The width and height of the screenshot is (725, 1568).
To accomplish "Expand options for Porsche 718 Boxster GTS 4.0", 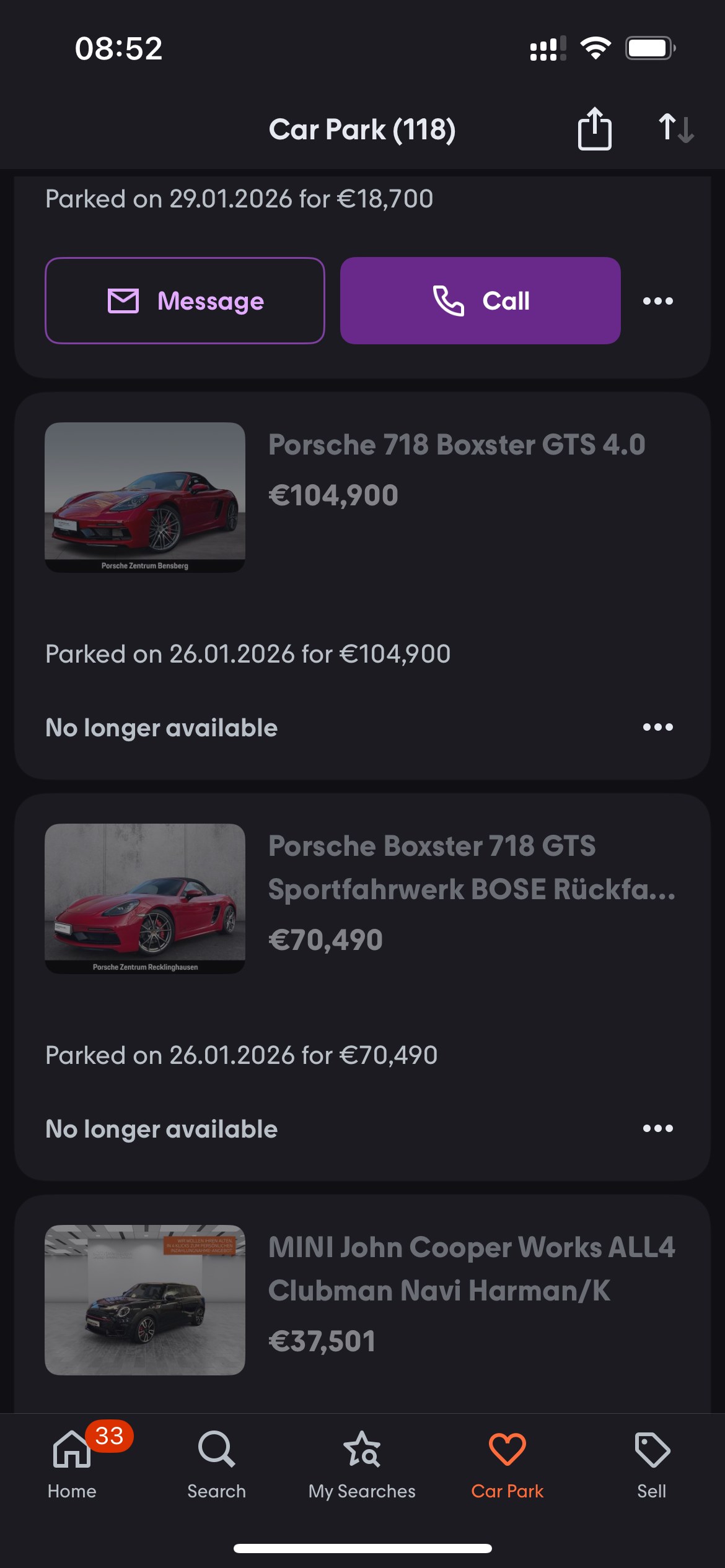I will click(657, 727).
